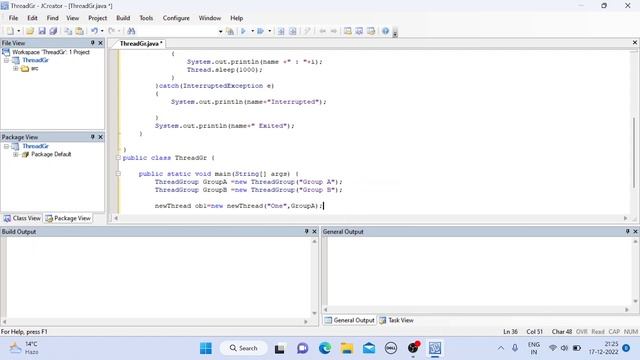640x360 pixels.
Task: Open the Windows Start menu
Action: tap(206, 348)
